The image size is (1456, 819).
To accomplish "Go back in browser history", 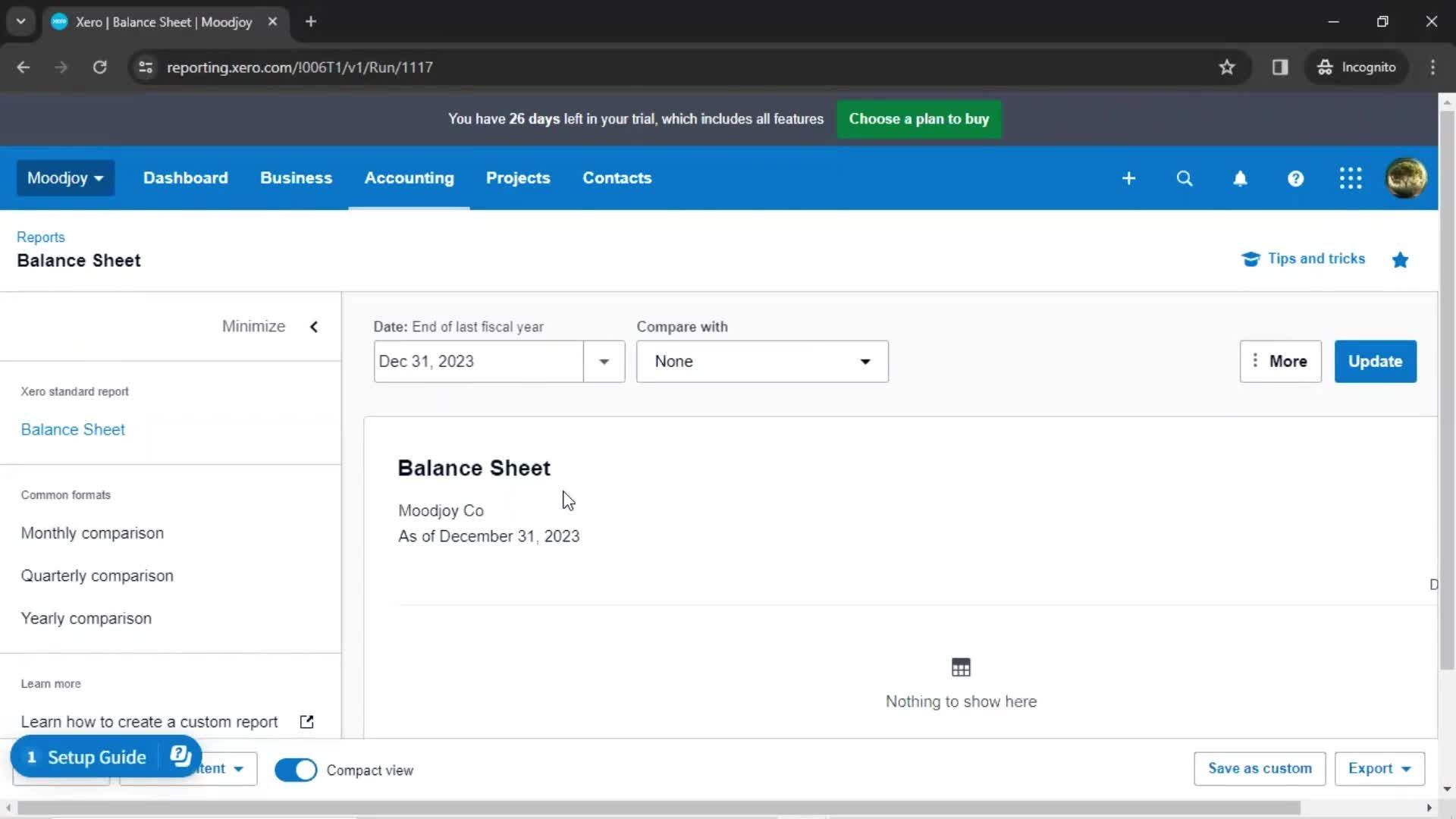I will click(24, 67).
